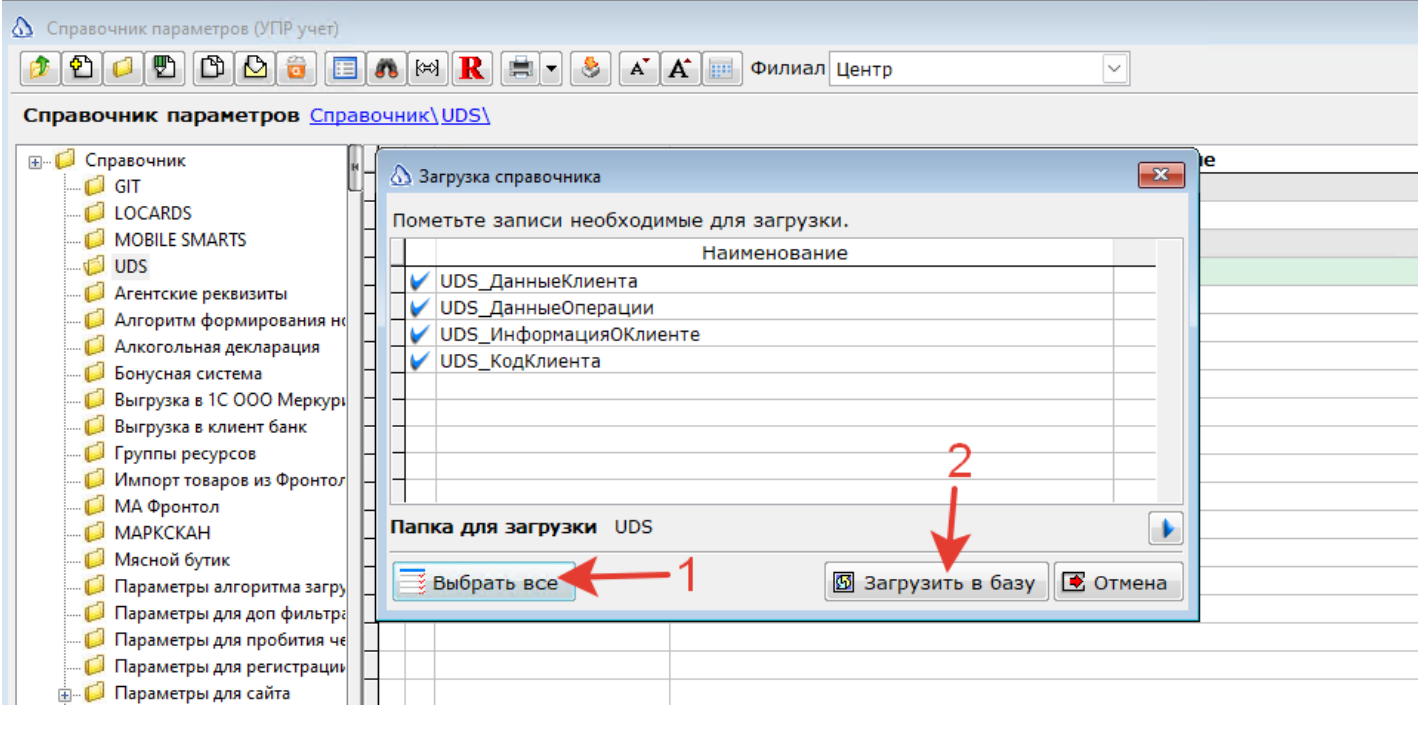Click the UDS breadcrumb link
Viewport: 1418px width, 738px height.
(465, 115)
